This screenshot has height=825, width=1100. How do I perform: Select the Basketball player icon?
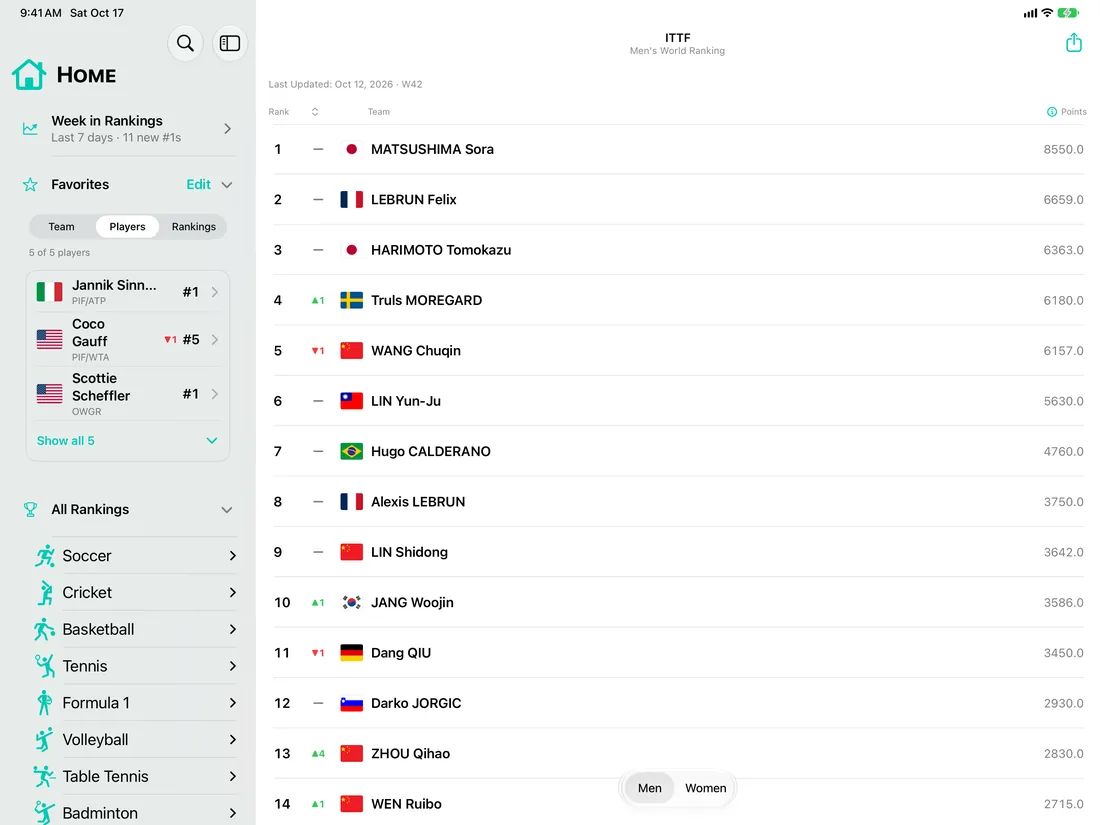click(x=43, y=629)
